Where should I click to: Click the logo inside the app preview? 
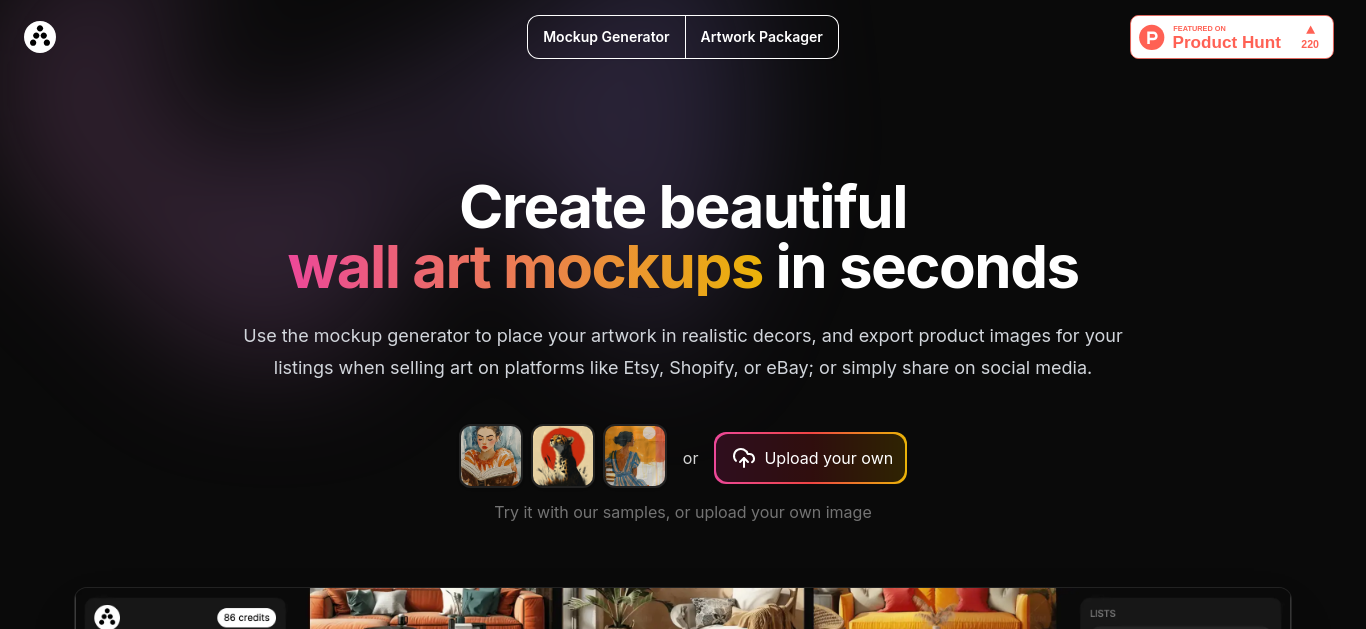pos(107,617)
